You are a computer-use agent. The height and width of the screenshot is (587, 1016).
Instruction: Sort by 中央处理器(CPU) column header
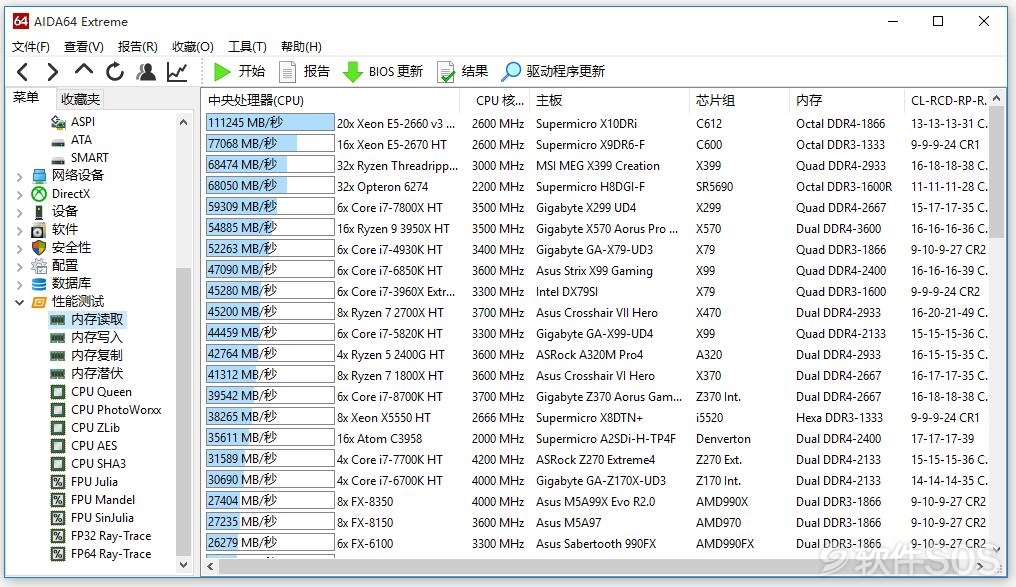331,100
